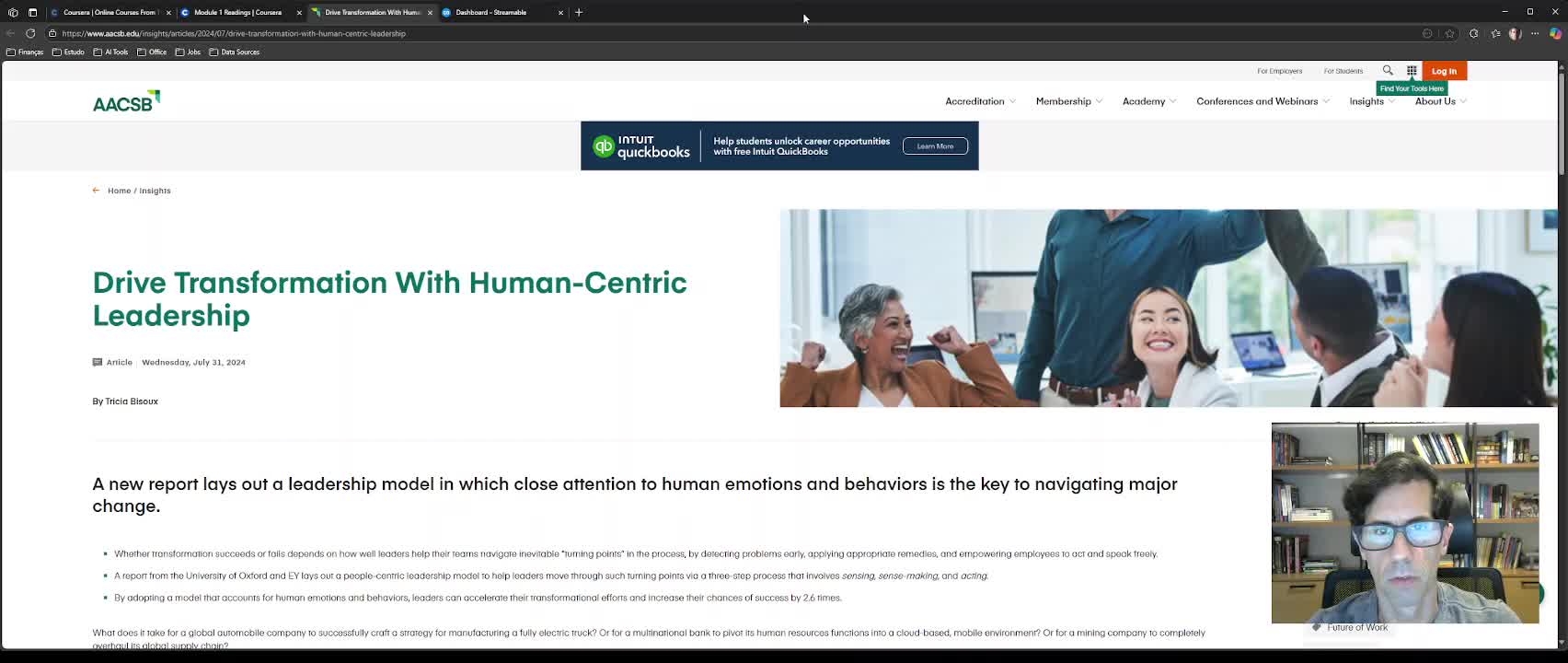The width and height of the screenshot is (1568, 663).
Task: Open the AI Tools bookmarks folder
Action: 110,52
